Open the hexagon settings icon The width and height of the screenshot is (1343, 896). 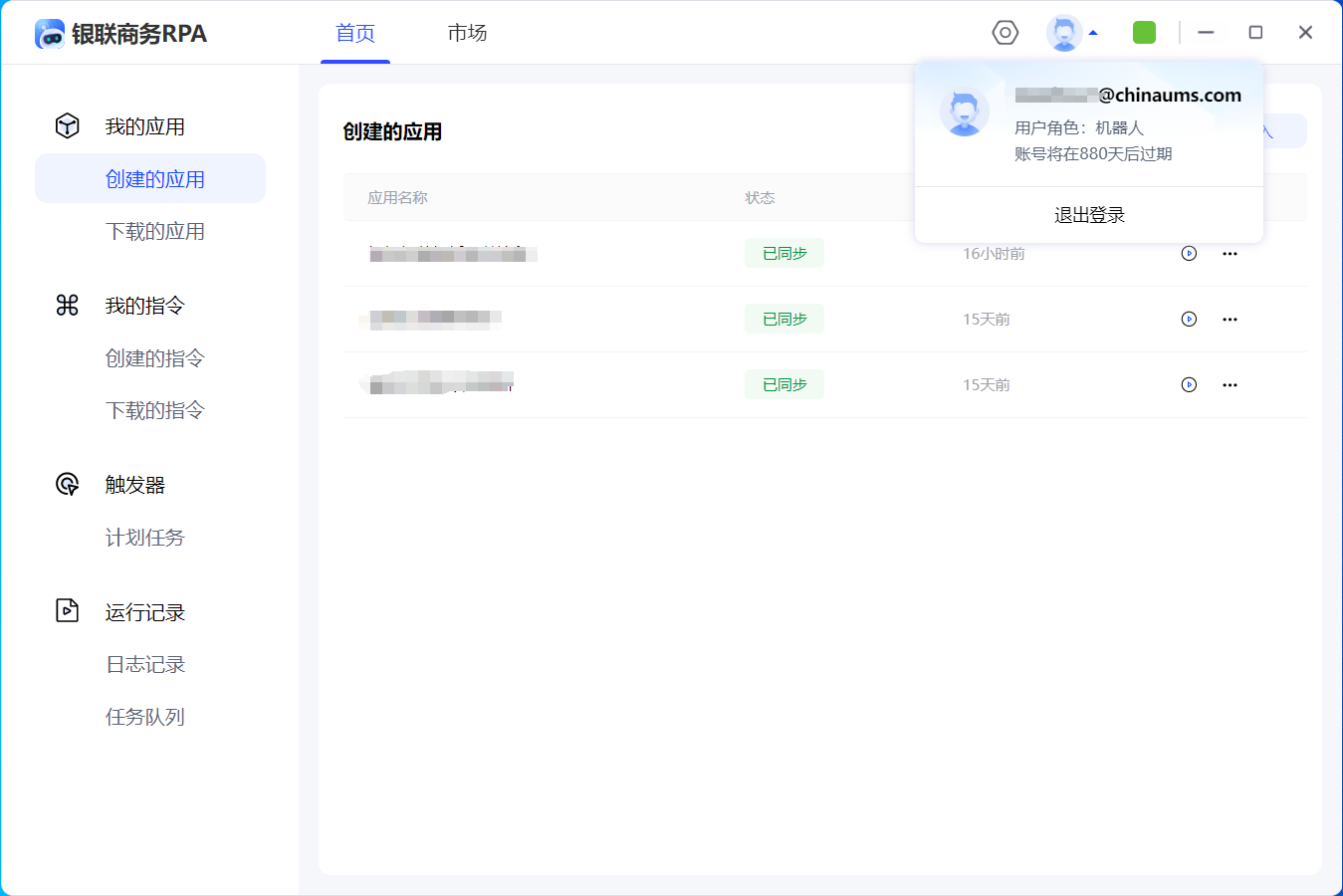pos(1006,33)
